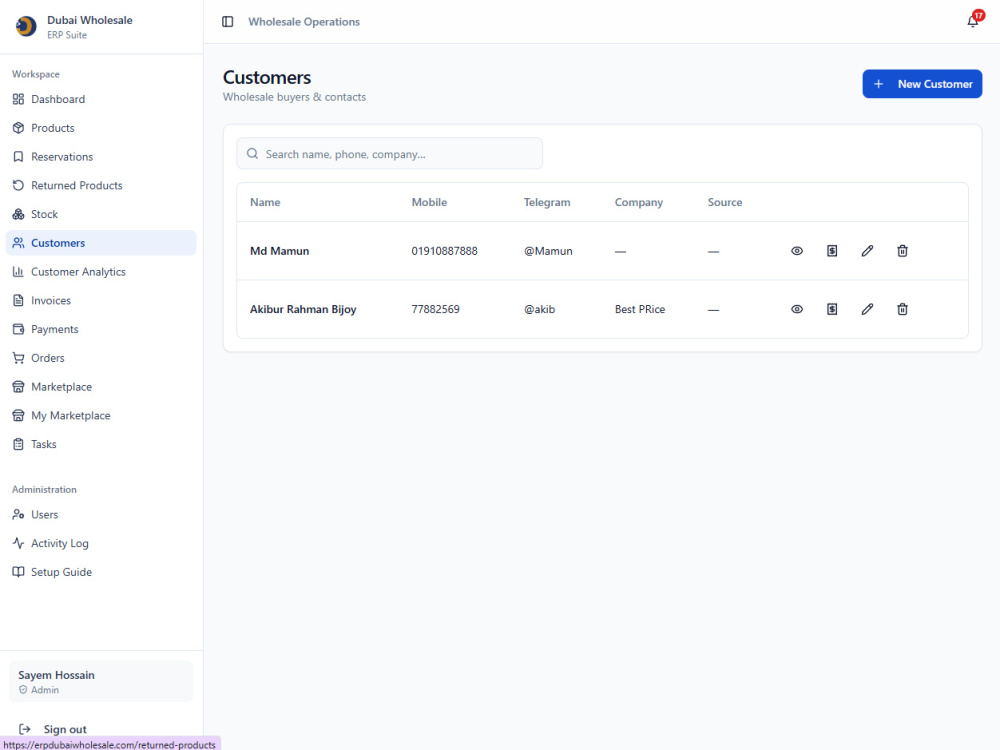Toggle the sidebar panel icon
Image resolution: width=1000 pixels, height=750 pixels.
click(228, 22)
